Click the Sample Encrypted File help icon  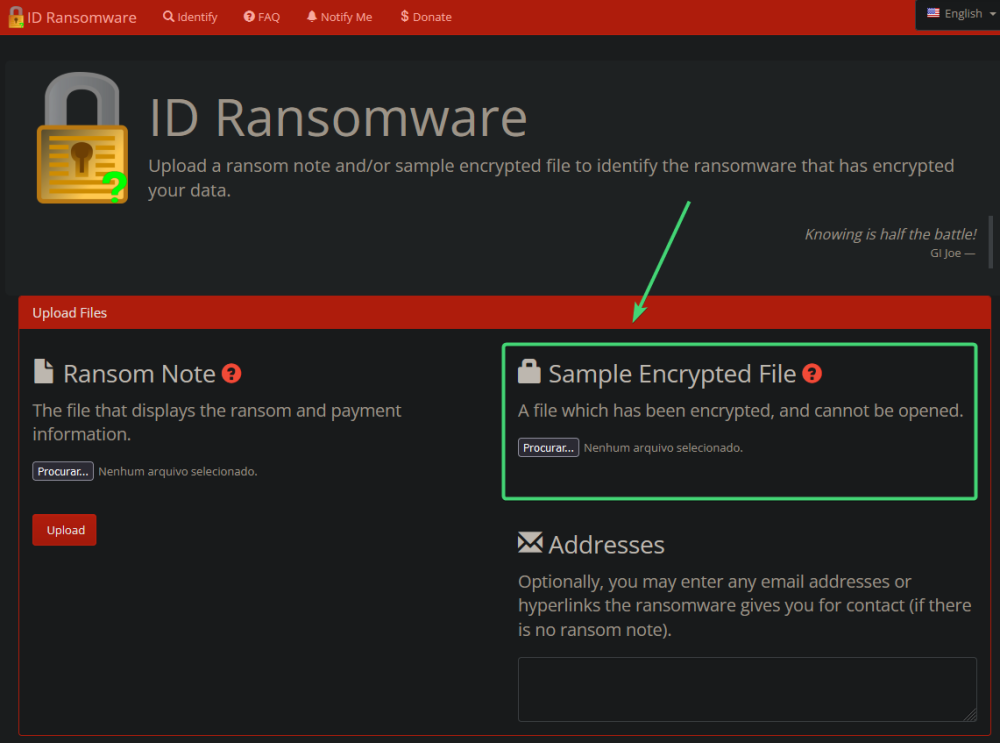(x=812, y=374)
